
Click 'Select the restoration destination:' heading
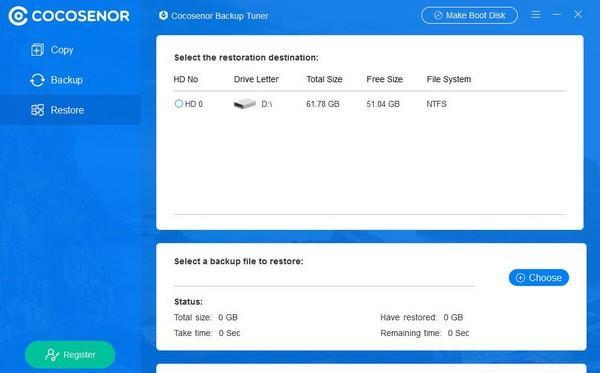246,57
